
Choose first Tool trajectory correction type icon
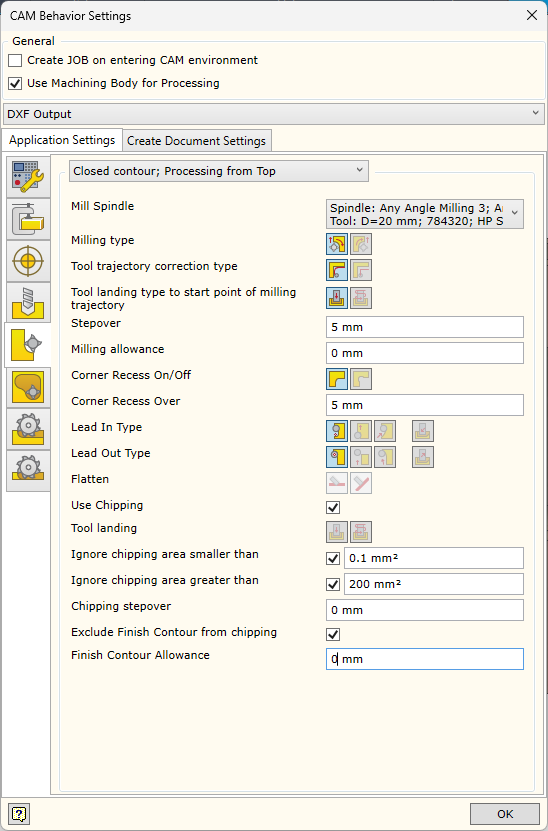click(x=337, y=270)
